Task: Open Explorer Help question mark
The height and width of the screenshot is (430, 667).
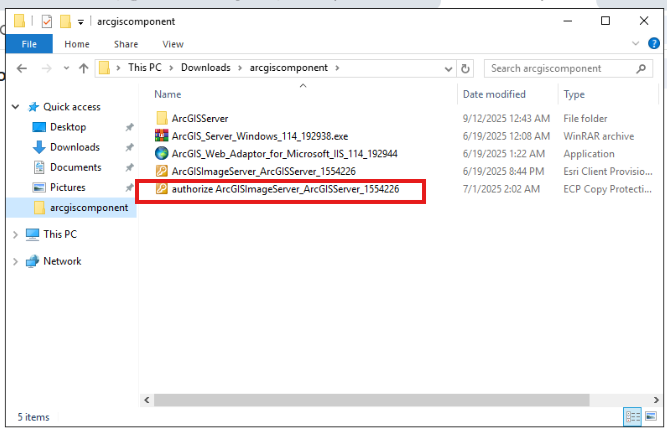Action: (x=654, y=43)
